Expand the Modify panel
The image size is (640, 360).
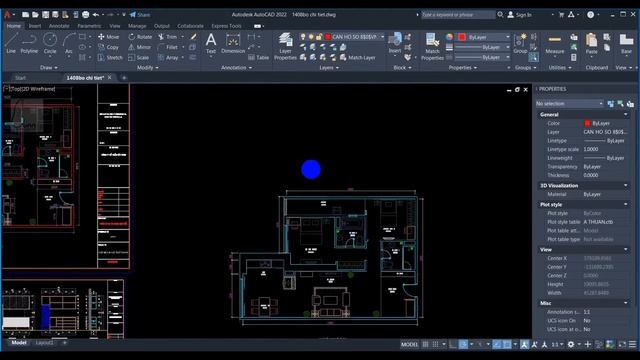(147, 68)
